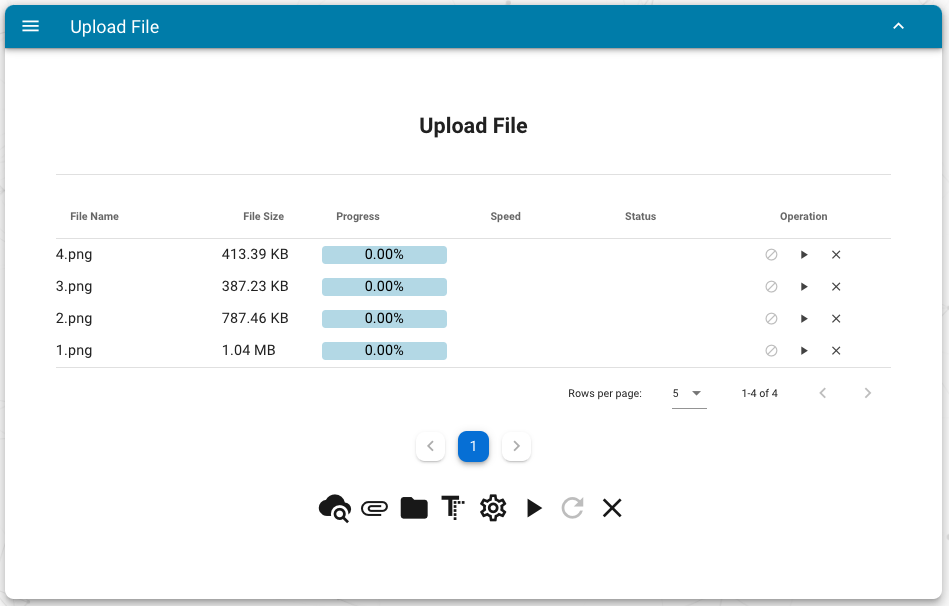Select the 2.png file name

click(x=74, y=319)
